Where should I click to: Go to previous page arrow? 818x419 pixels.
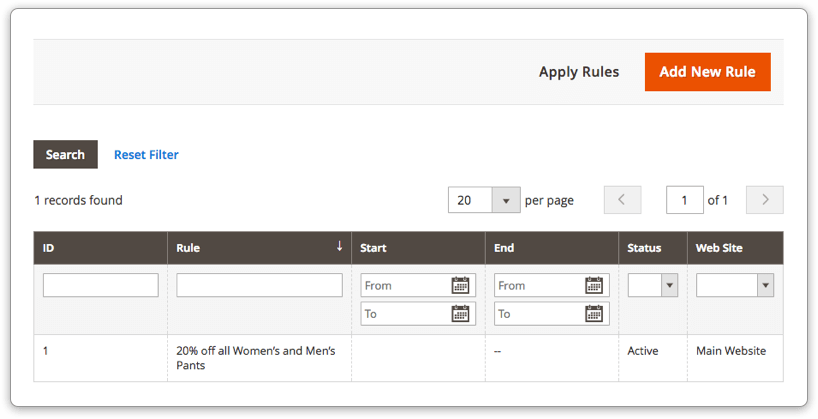[x=622, y=200]
